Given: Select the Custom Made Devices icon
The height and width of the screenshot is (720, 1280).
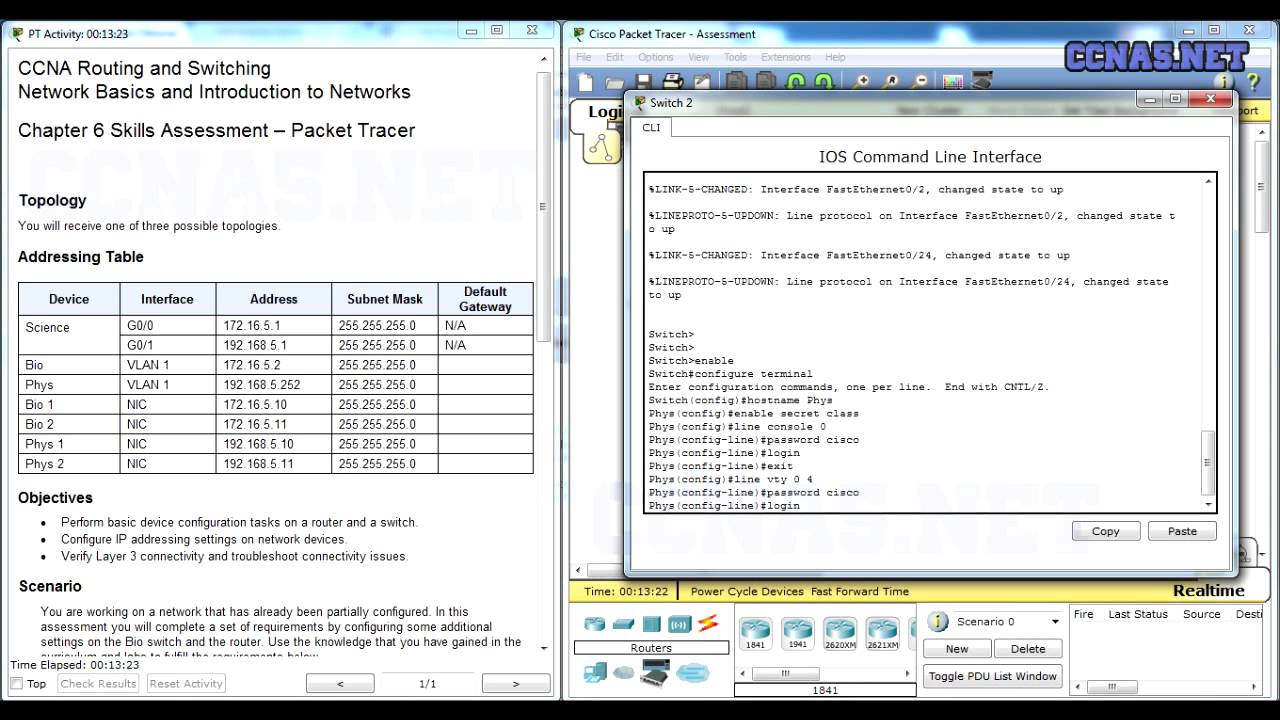Looking at the screenshot, I should [655, 675].
